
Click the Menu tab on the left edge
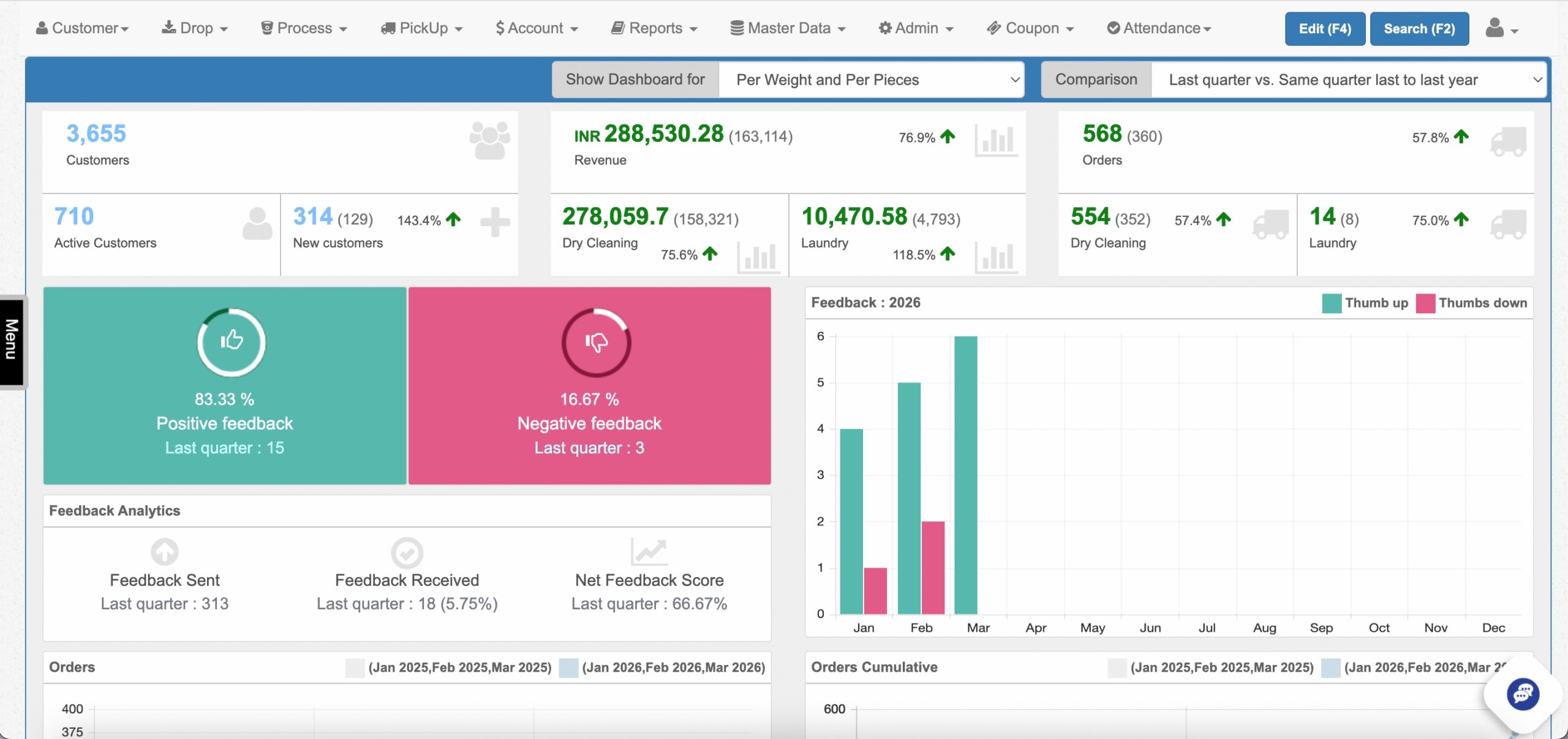(12, 341)
